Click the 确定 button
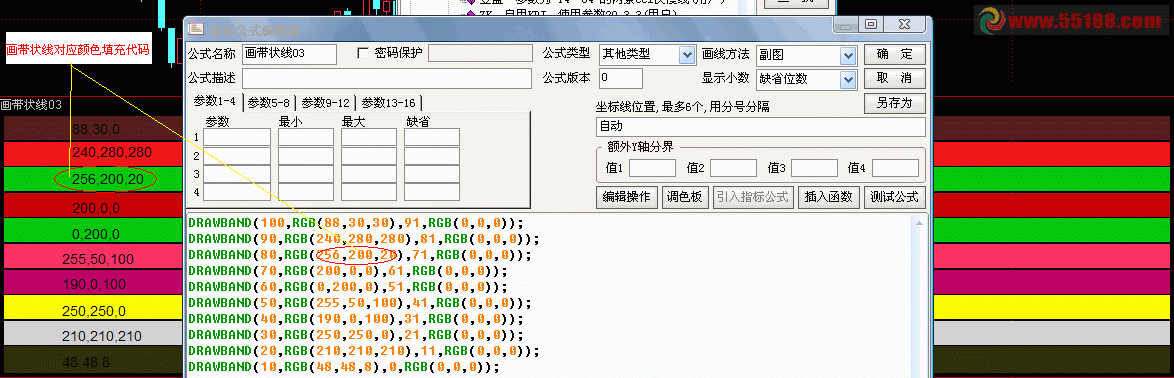Viewport: 1174px width, 378px height. 895,55
